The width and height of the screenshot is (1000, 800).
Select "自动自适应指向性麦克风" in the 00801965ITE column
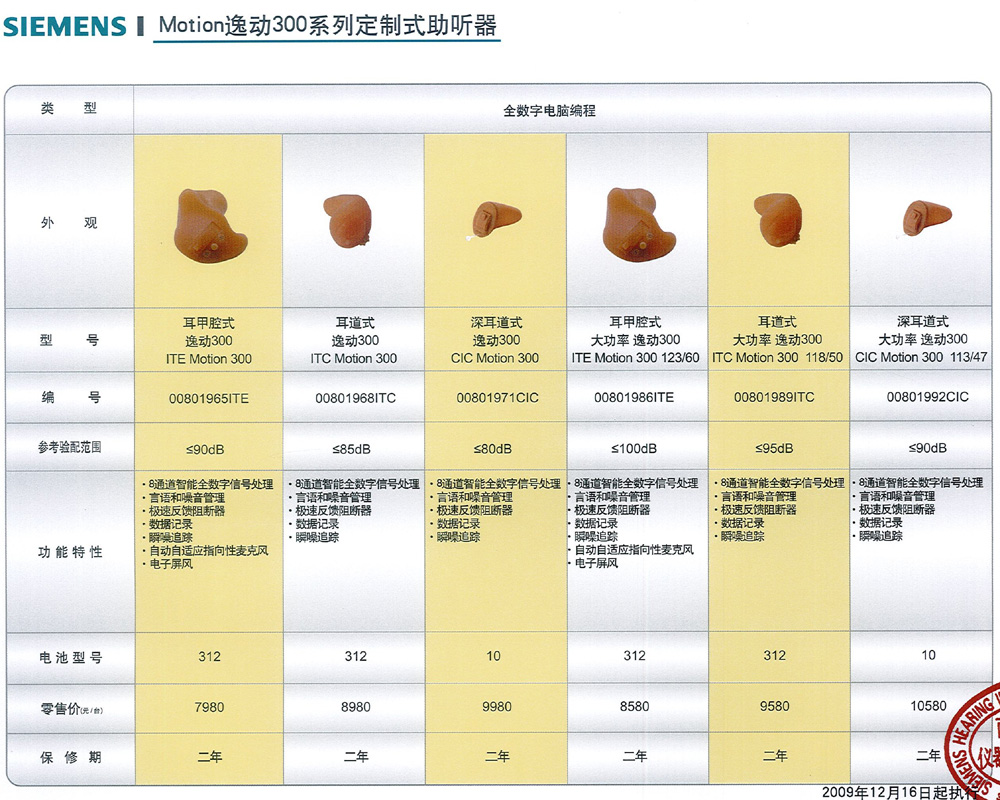click(209, 551)
